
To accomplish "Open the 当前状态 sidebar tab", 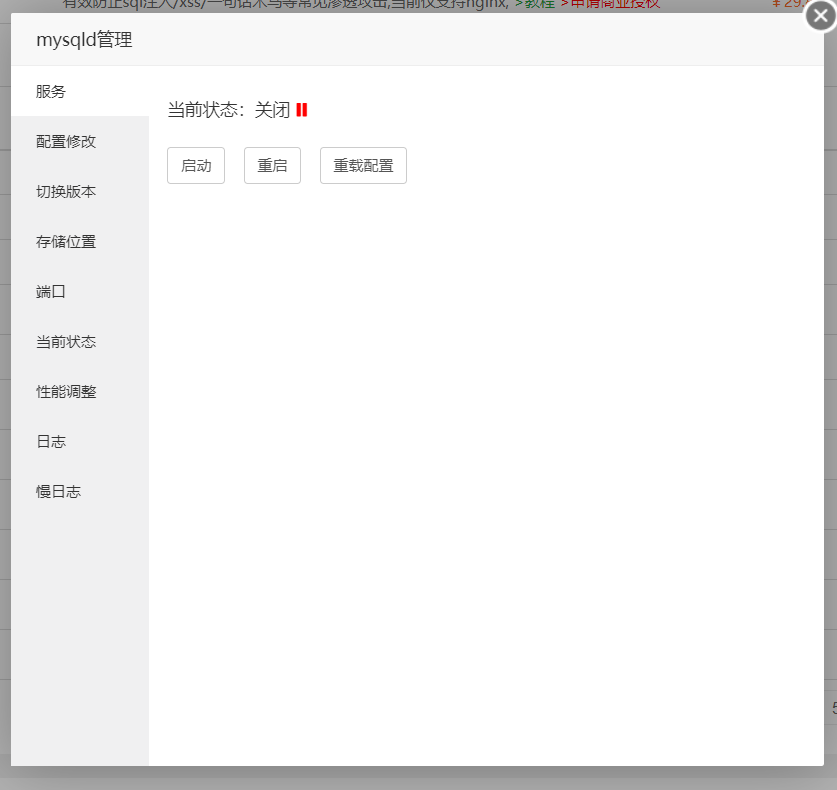I will 80,342.
